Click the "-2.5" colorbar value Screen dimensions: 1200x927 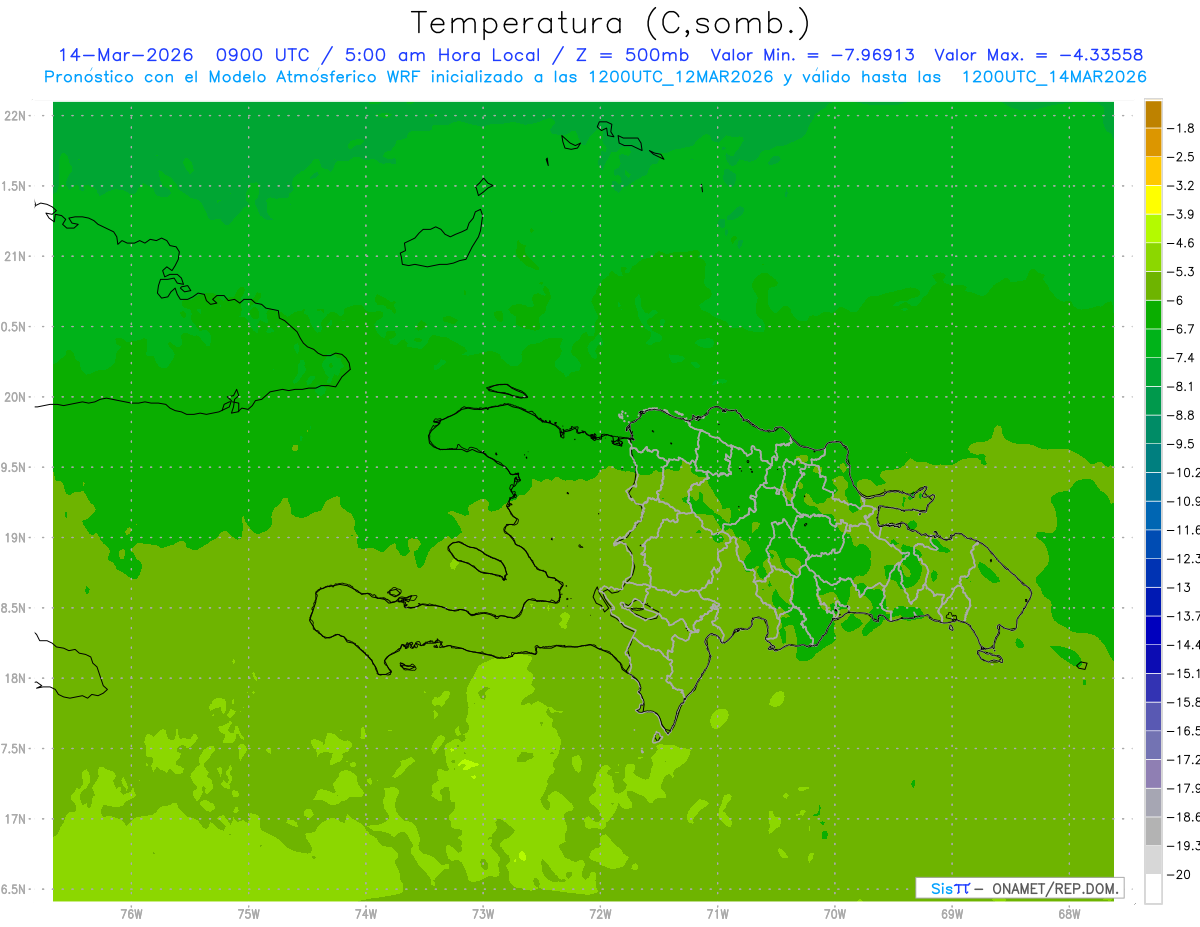[x=1182, y=157]
